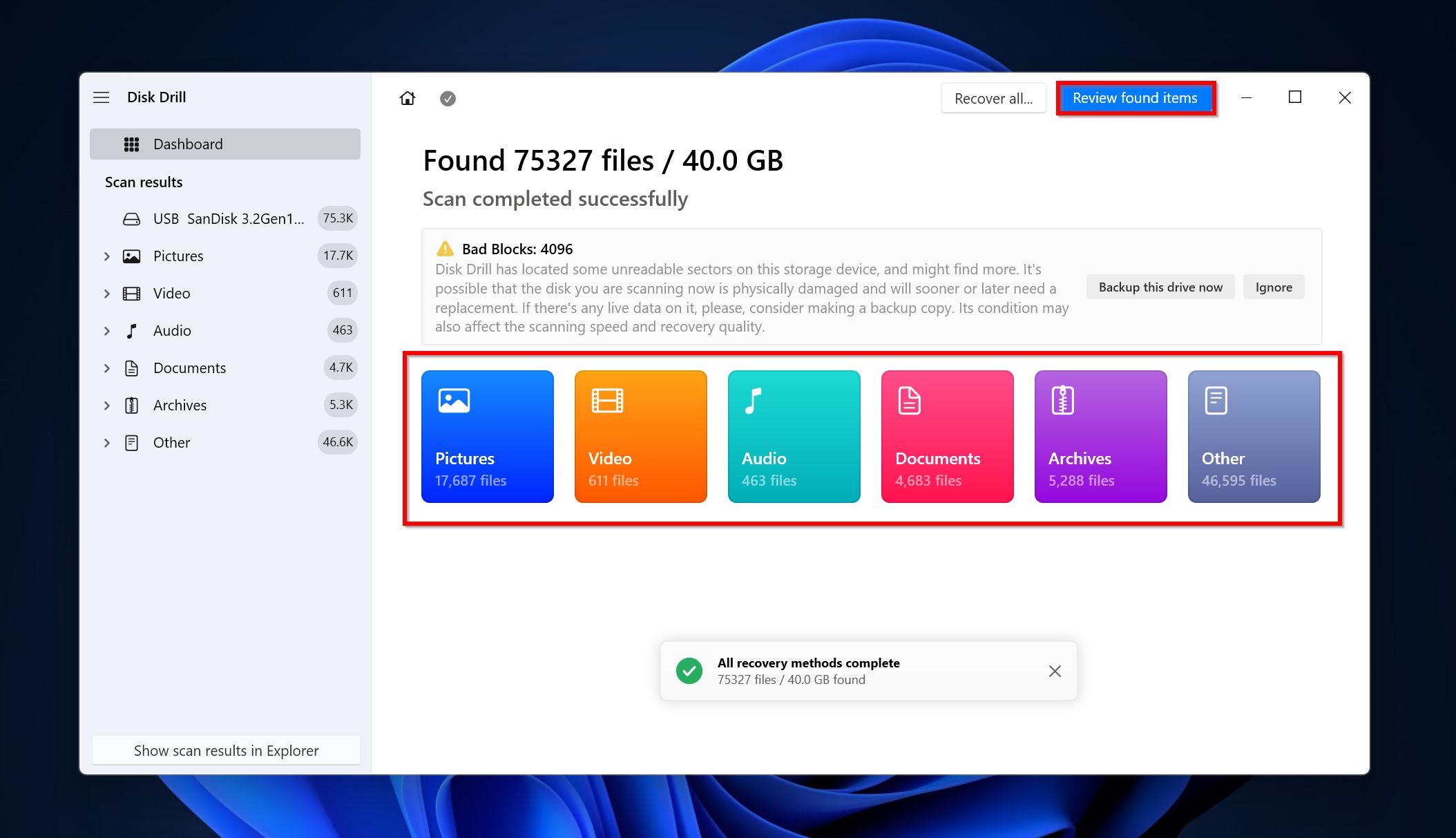Click Show scan results in Explorer

(225, 749)
